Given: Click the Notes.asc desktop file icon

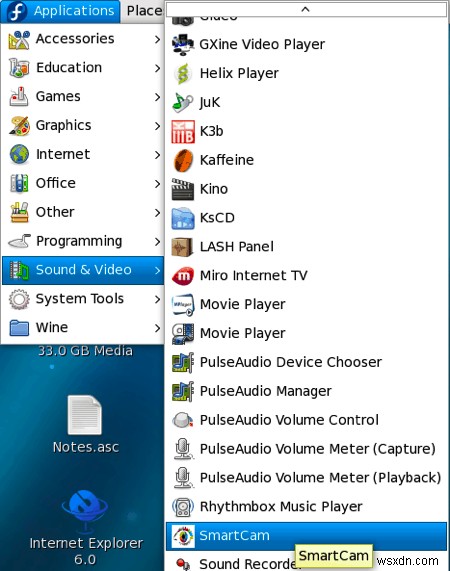Looking at the screenshot, I should [x=85, y=414].
